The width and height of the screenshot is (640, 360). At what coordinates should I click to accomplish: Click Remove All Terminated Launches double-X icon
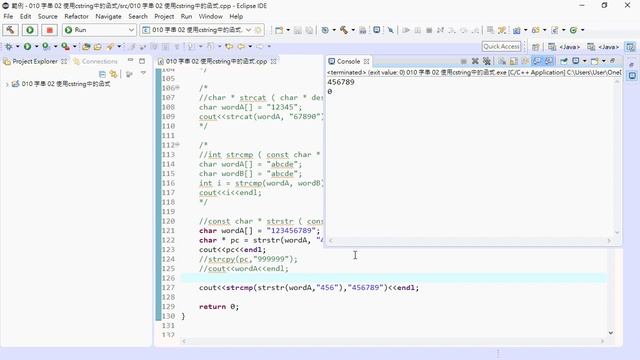(x=487, y=61)
